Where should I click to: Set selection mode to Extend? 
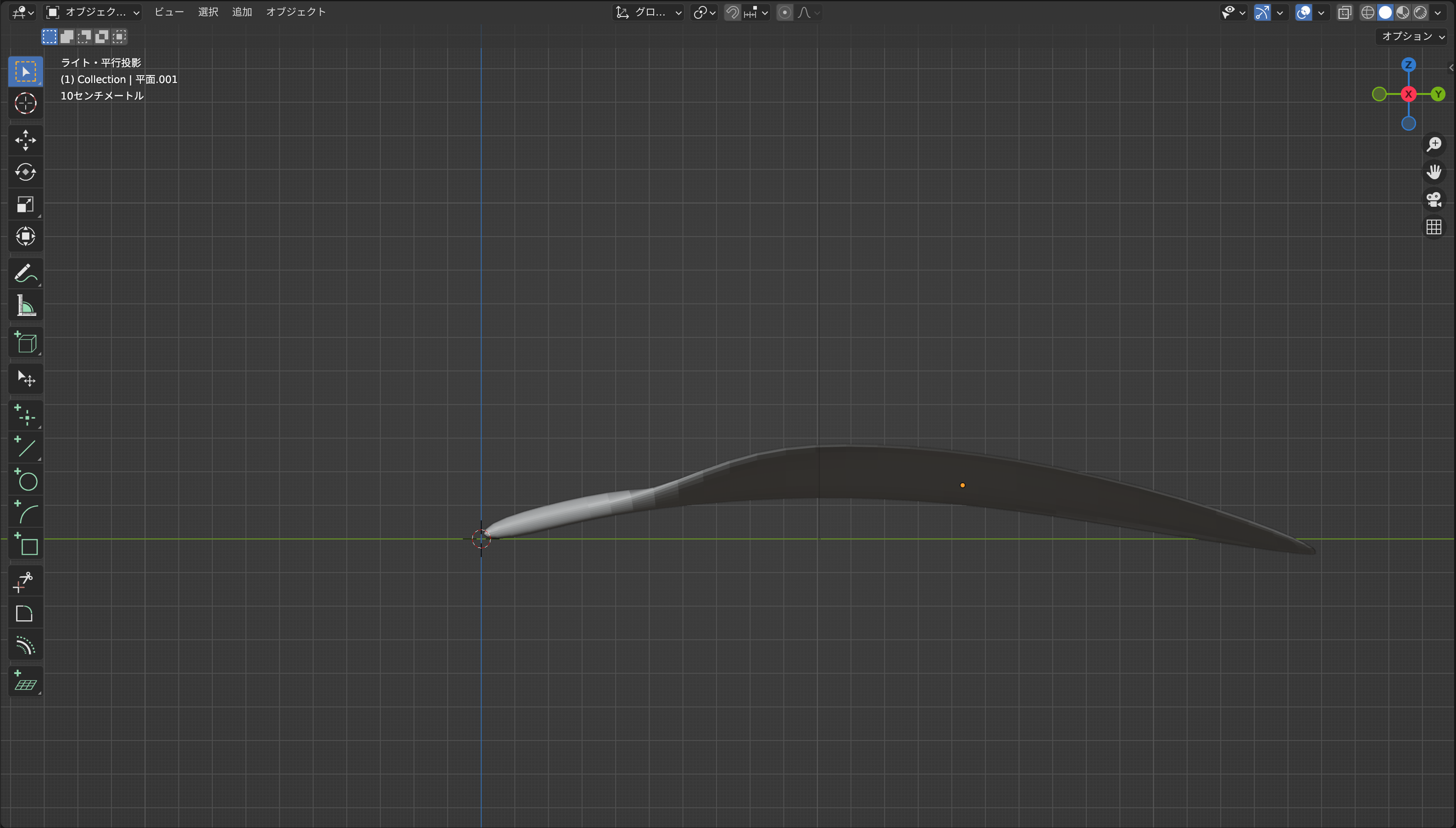point(67,37)
